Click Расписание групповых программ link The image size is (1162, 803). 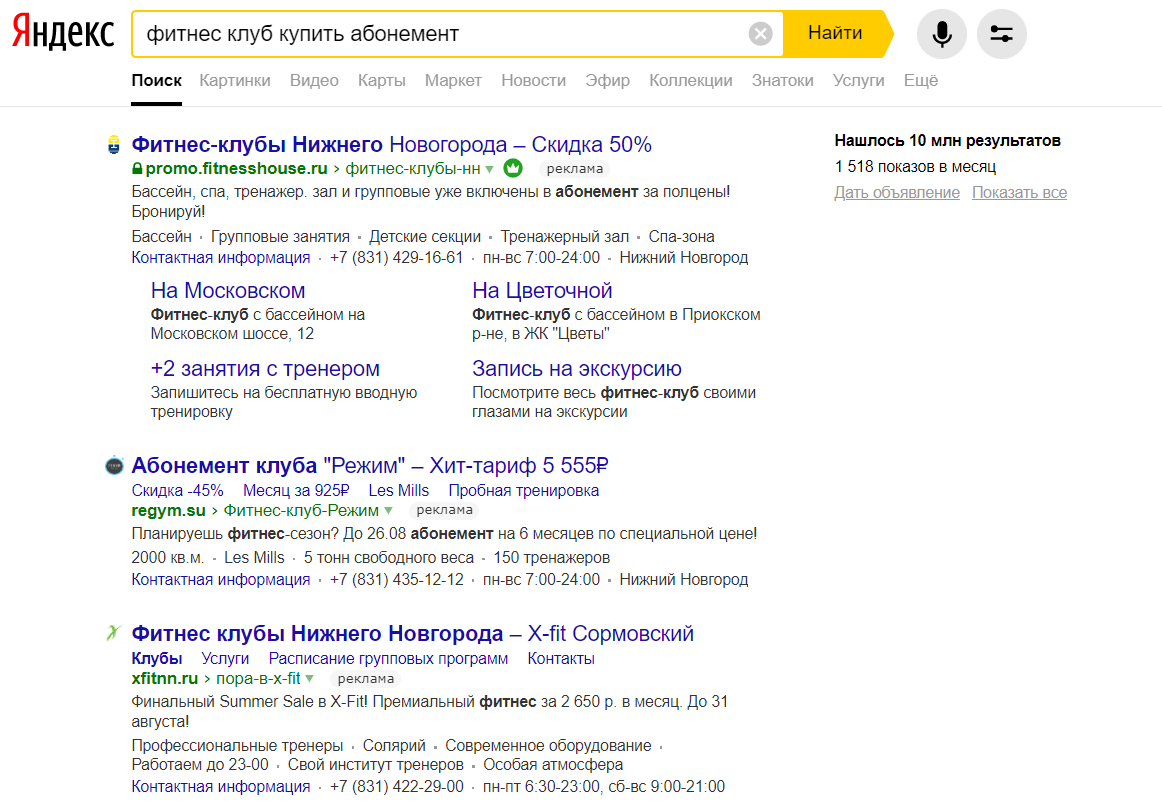click(388, 659)
